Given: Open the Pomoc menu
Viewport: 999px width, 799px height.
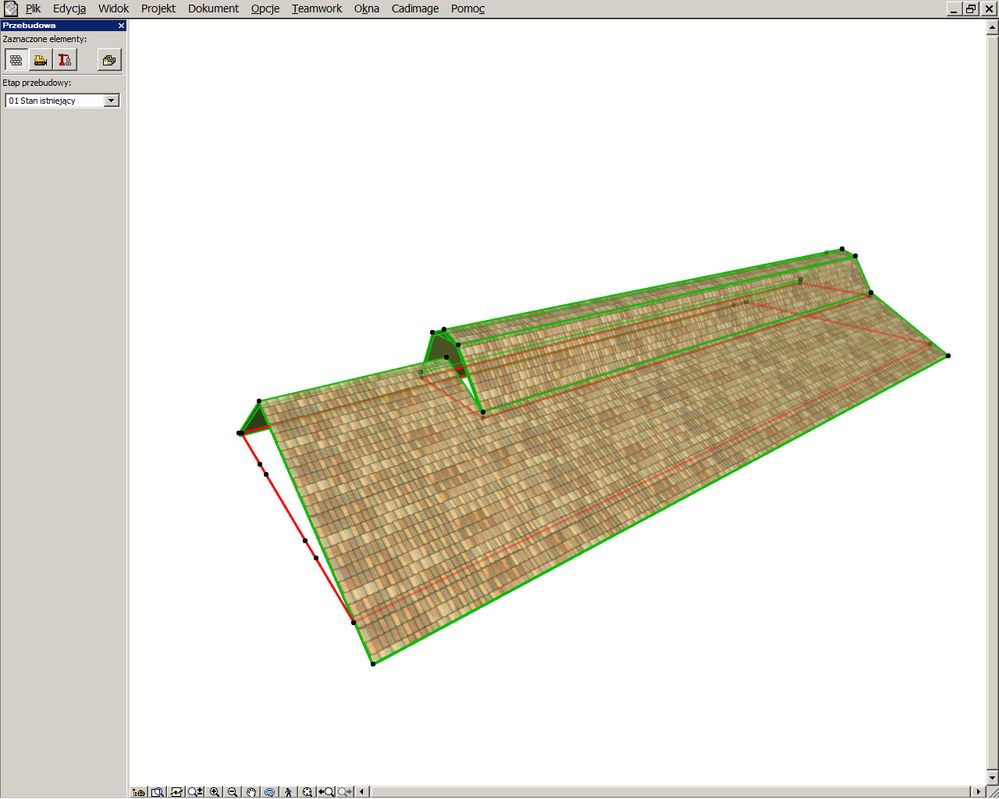Looking at the screenshot, I should 468,9.
